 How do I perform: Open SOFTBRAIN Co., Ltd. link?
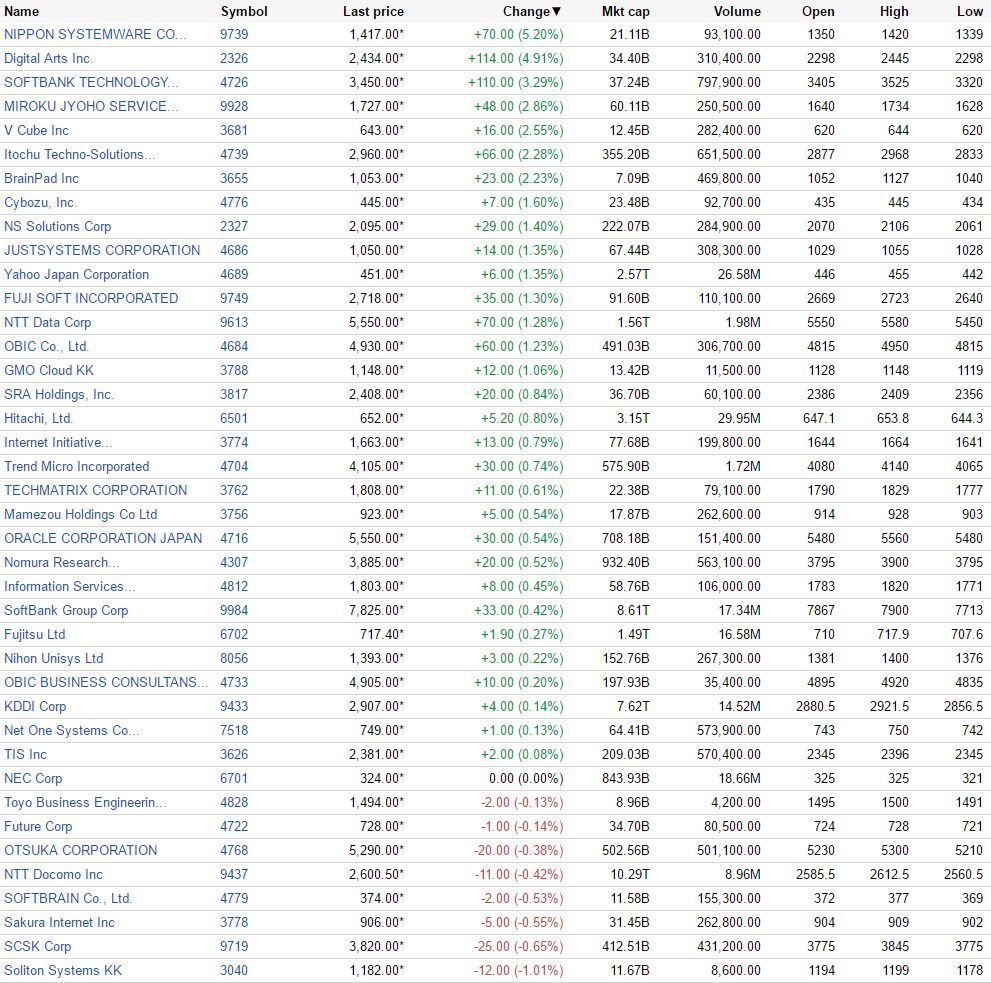68,899
